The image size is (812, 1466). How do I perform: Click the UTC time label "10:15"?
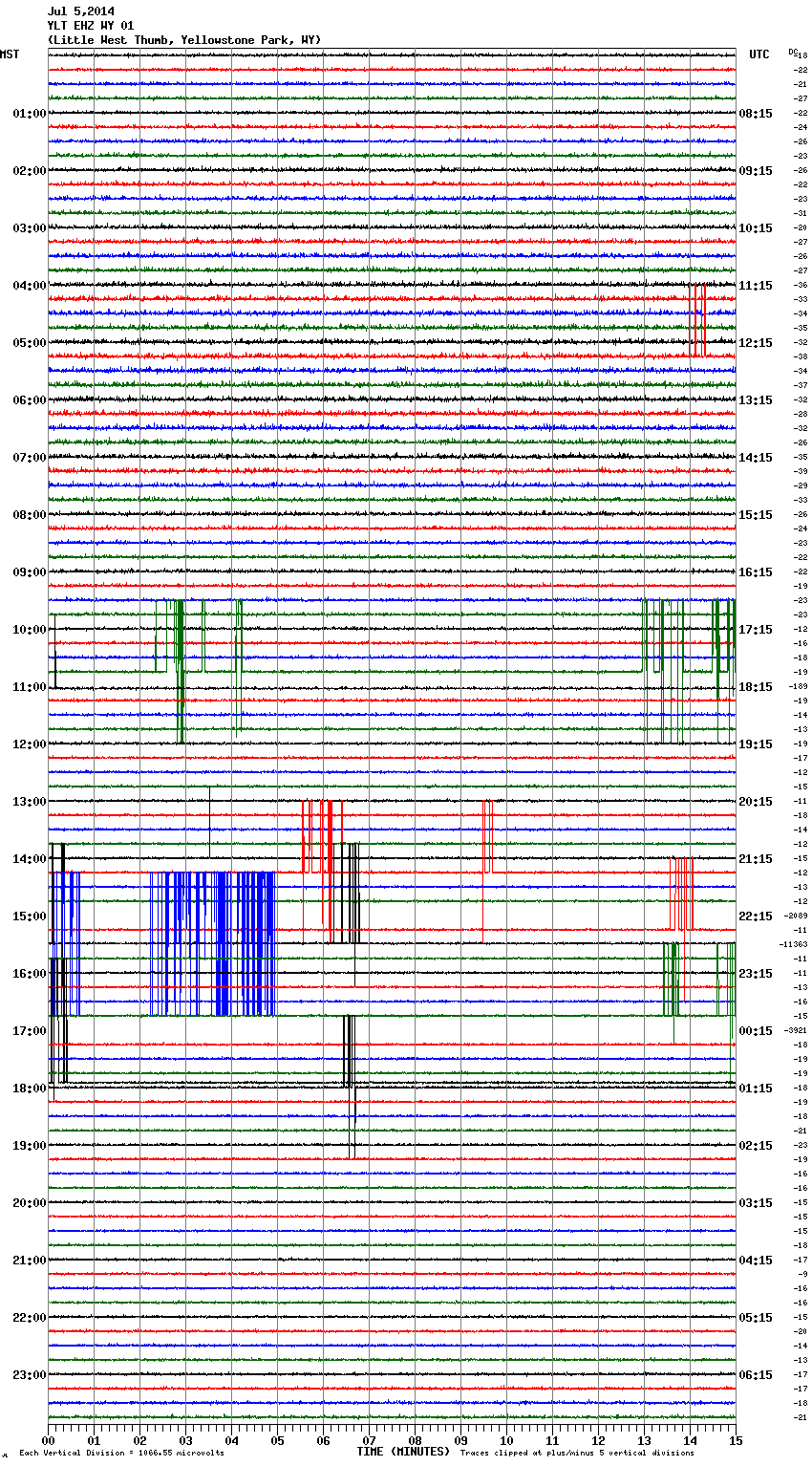pos(756,228)
